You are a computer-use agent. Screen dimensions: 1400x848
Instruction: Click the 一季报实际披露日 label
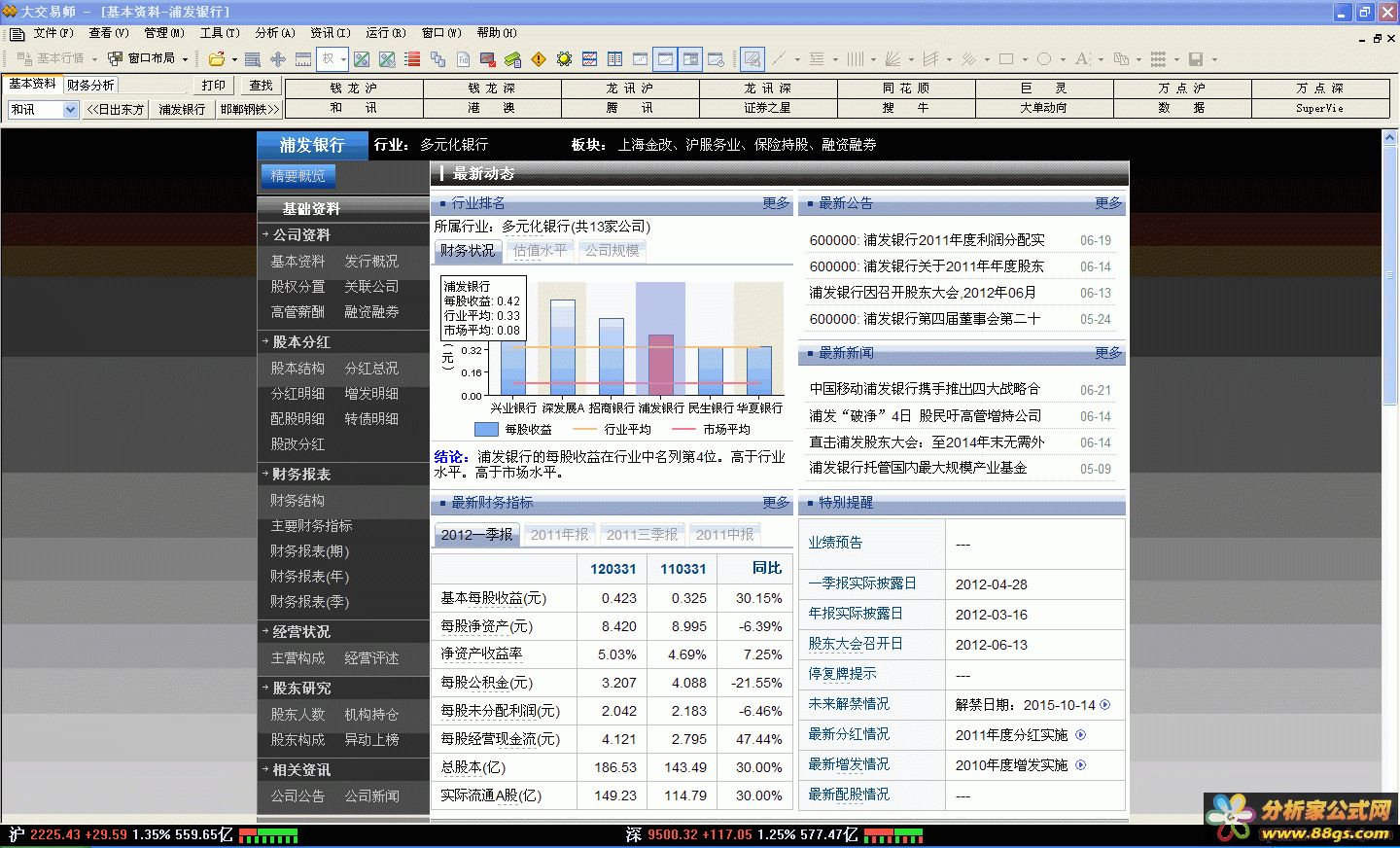tap(862, 583)
